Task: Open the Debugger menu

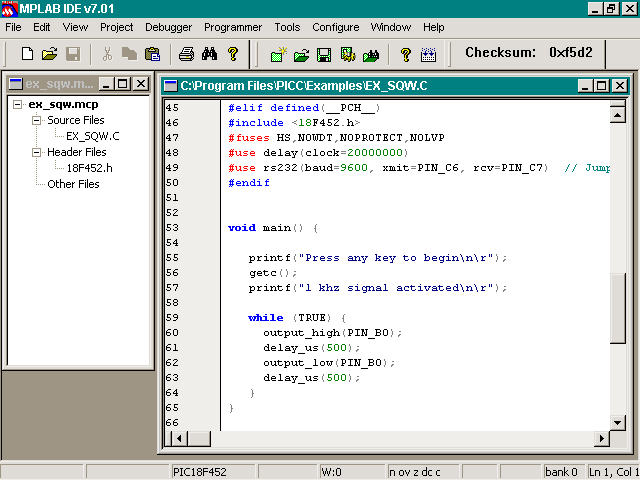Action: (169, 27)
